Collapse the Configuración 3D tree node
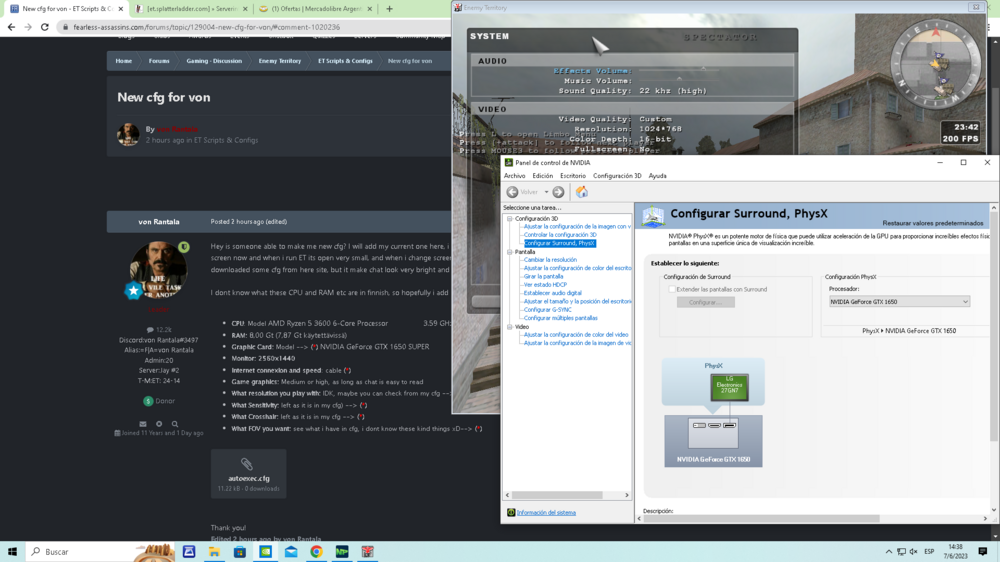Screen dimensions: 1000x562 [x=510, y=219]
